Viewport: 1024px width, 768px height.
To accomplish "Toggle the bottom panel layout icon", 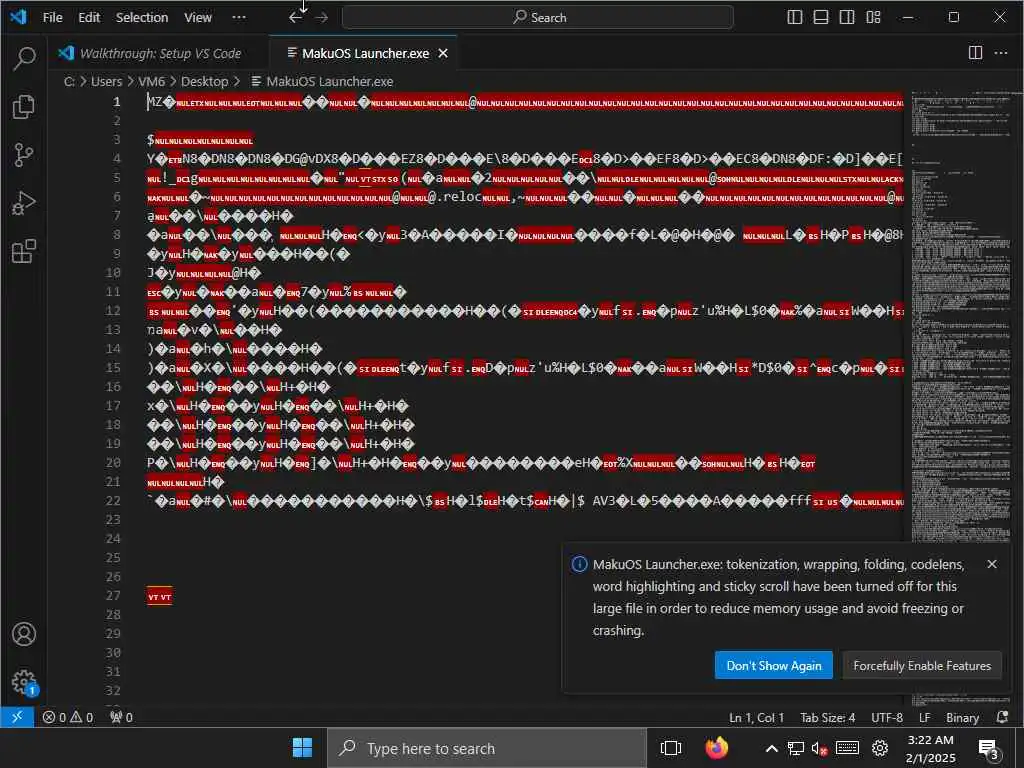I will tap(821, 17).
